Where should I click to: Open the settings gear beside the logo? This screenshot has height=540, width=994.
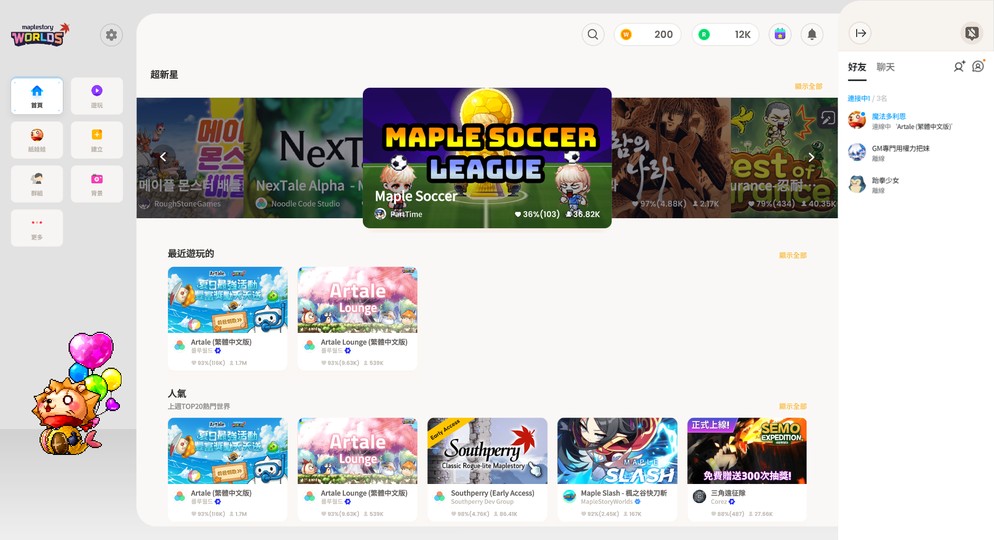(x=111, y=35)
